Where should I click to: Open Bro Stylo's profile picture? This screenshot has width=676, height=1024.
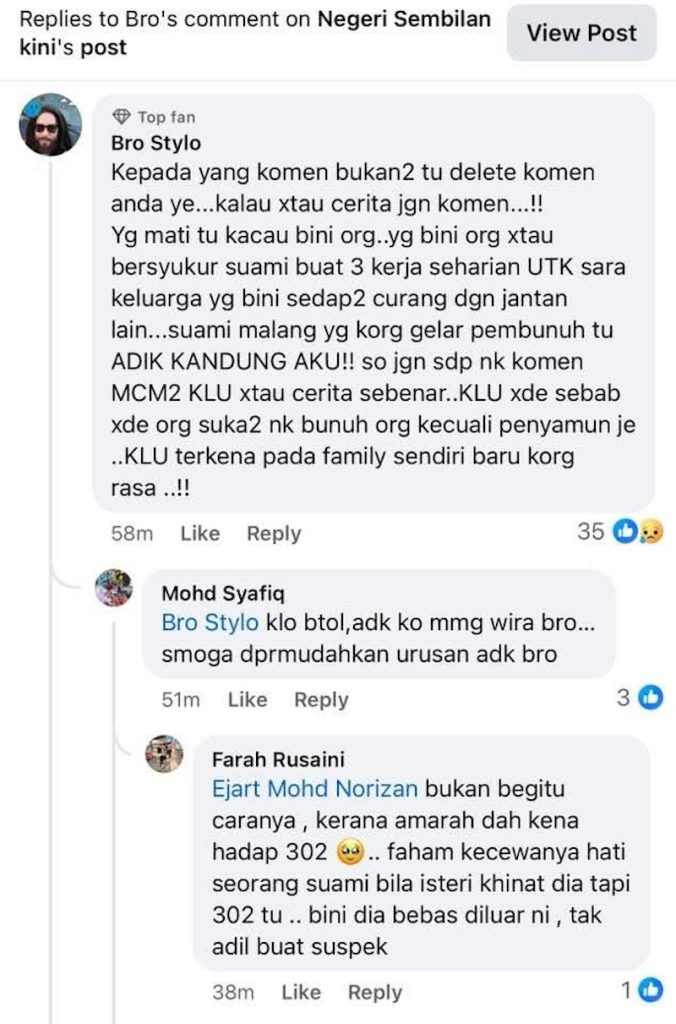50,125
